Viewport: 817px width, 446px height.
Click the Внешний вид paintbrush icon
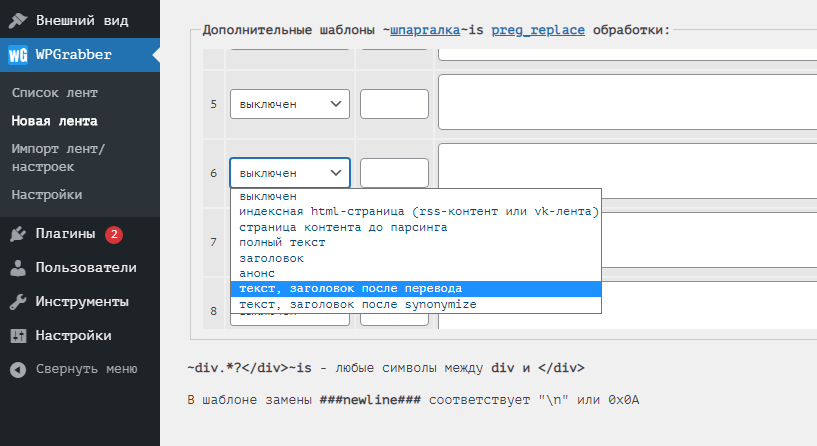[x=18, y=20]
